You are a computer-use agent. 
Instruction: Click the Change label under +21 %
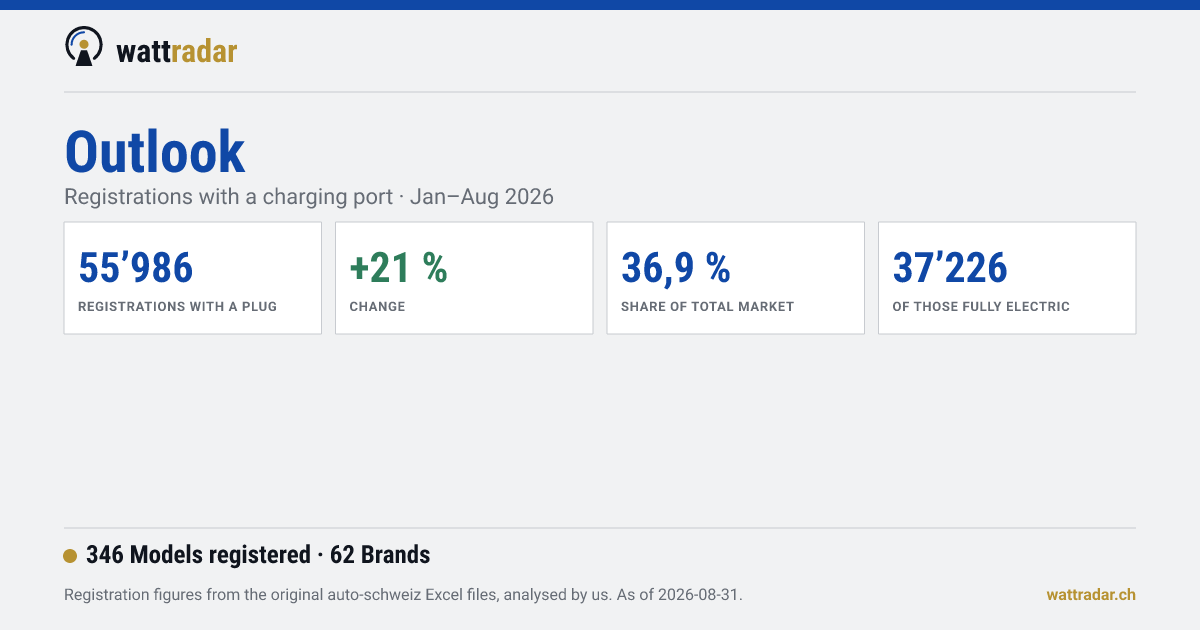pyautogui.click(x=377, y=307)
